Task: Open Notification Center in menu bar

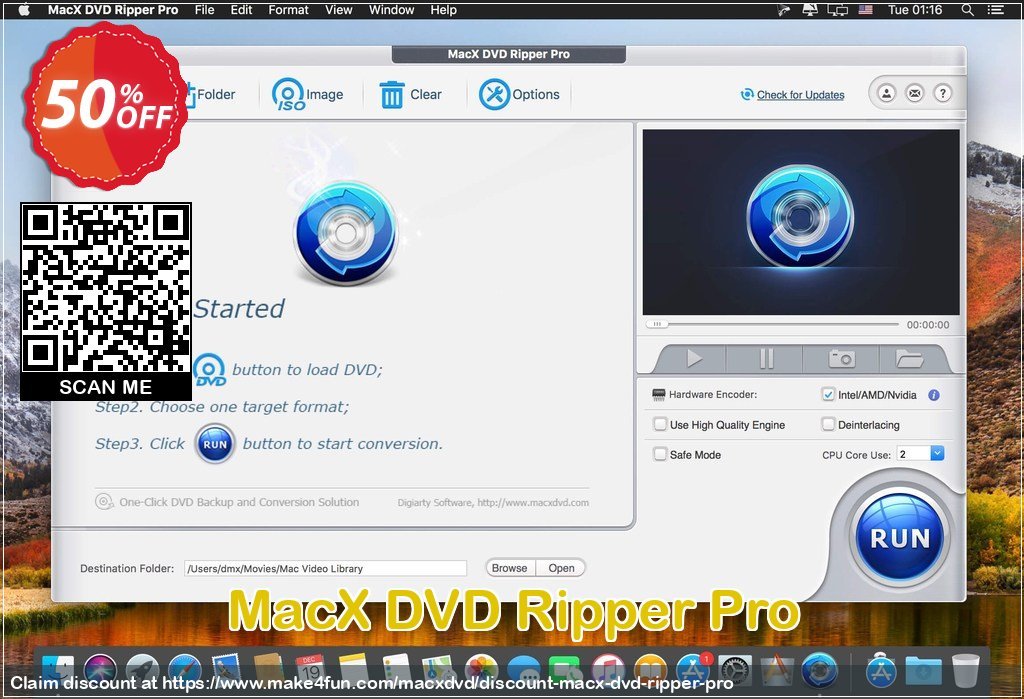Action: tap(996, 10)
